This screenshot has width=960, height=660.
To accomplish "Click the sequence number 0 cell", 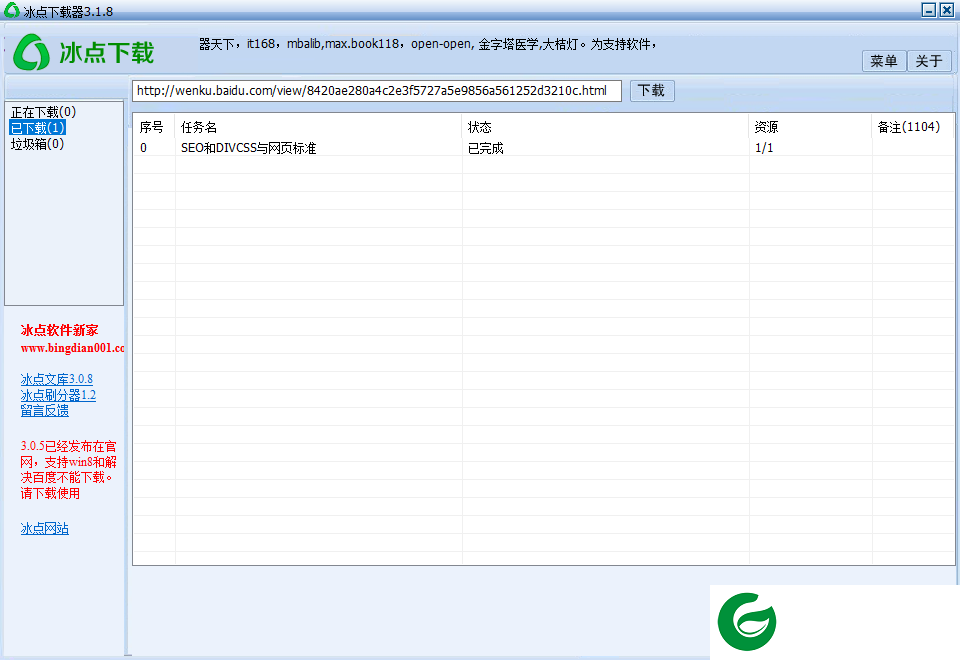I will pyautogui.click(x=143, y=148).
